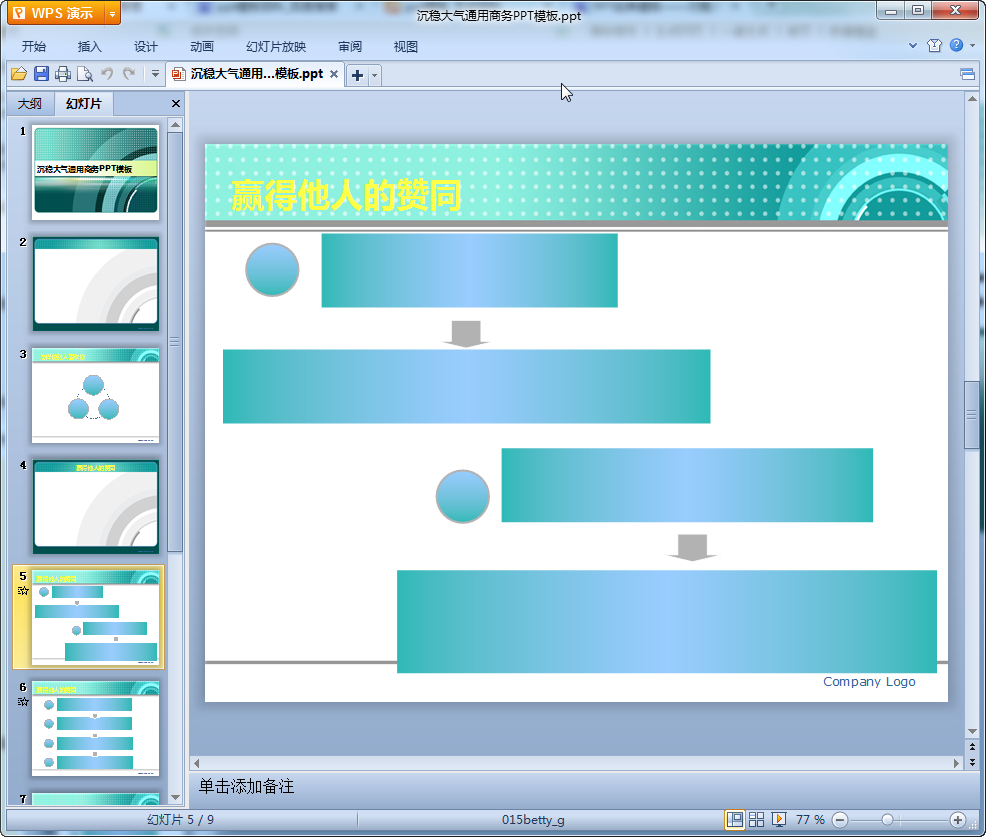Switch to the 大纲 outline pane tab
Viewport: 986px width, 837px height.
[x=30, y=104]
